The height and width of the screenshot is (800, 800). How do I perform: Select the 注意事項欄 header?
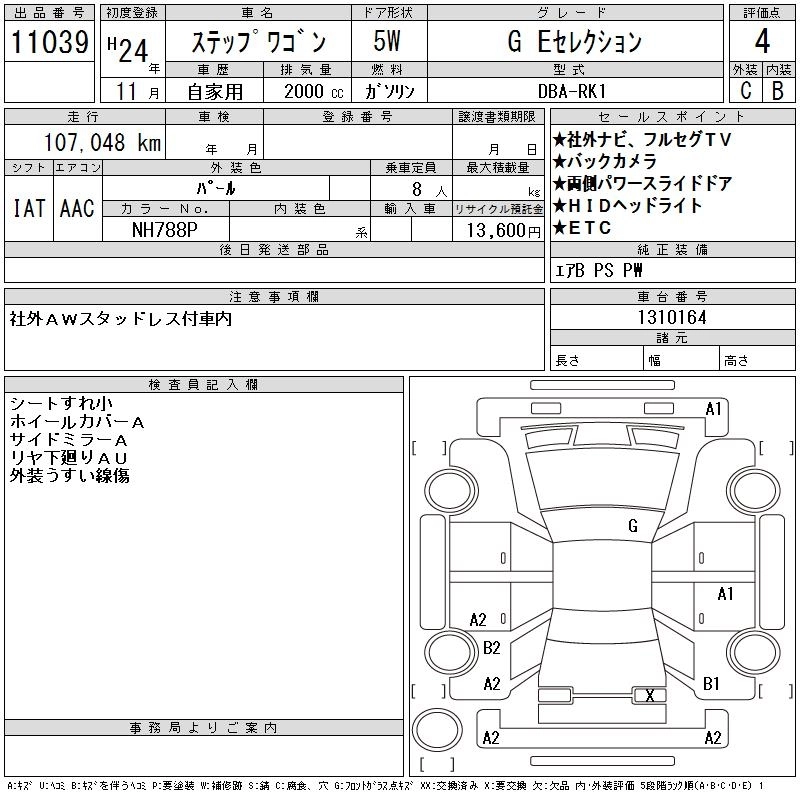pyautogui.click(x=274, y=296)
